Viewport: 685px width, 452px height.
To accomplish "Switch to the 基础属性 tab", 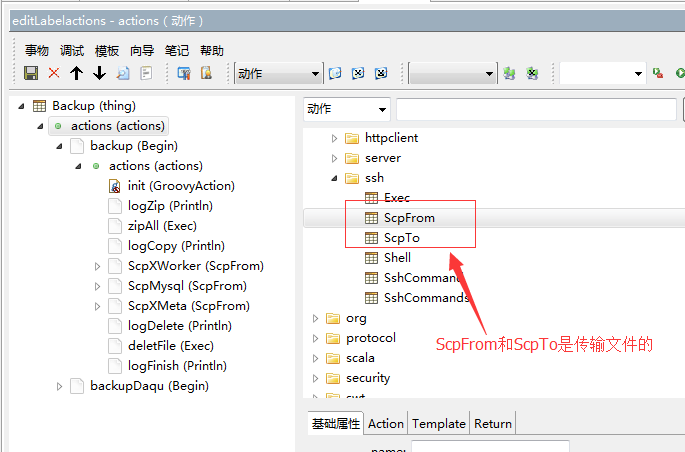I will [x=336, y=423].
